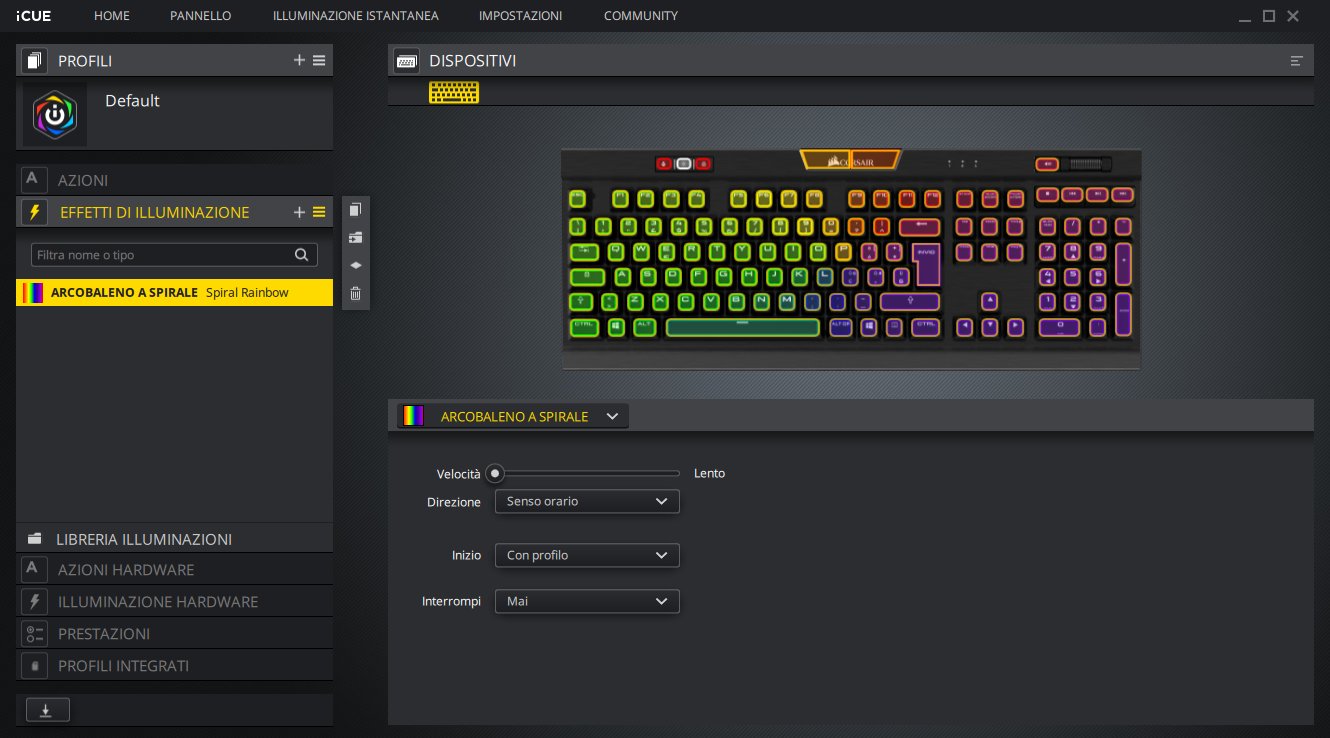The height and width of the screenshot is (738, 1330).
Task: Click the lightning bolt lighting effects icon
Action: [x=35, y=212]
